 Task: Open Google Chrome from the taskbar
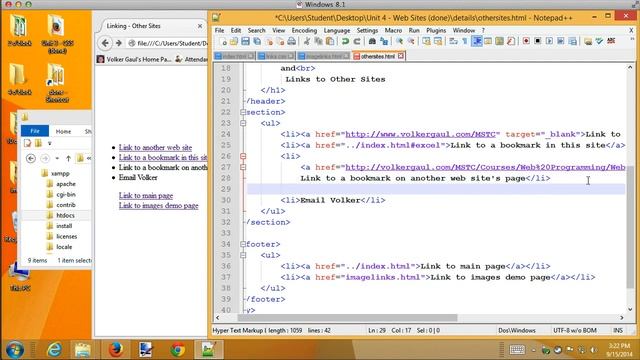(x=178, y=350)
